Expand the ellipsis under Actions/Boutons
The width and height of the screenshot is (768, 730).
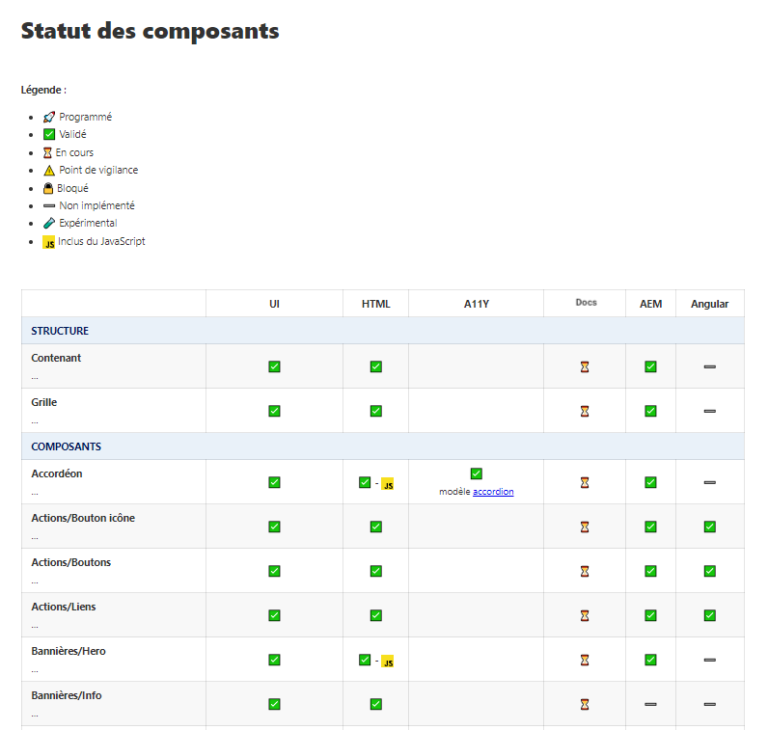click(35, 581)
